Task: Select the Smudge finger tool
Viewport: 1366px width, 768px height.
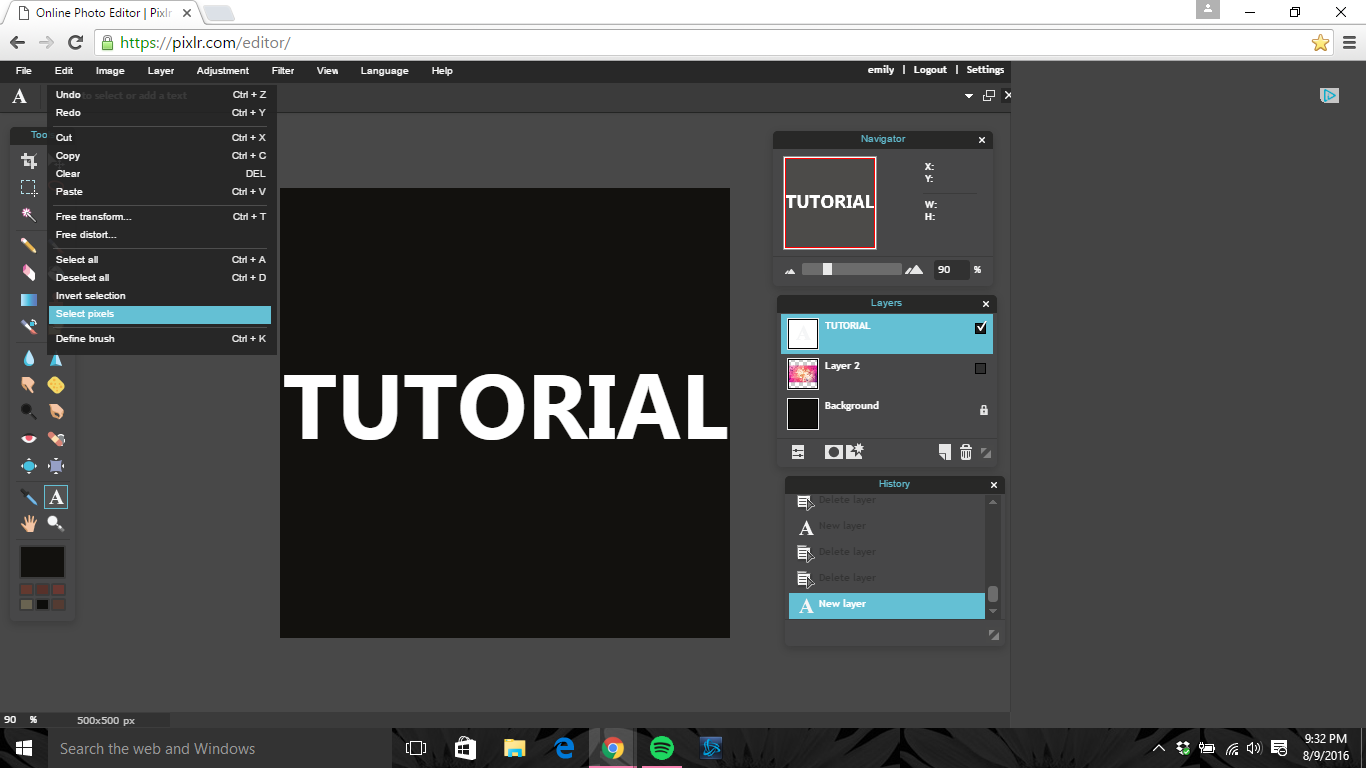Action: click(x=29, y=385)
